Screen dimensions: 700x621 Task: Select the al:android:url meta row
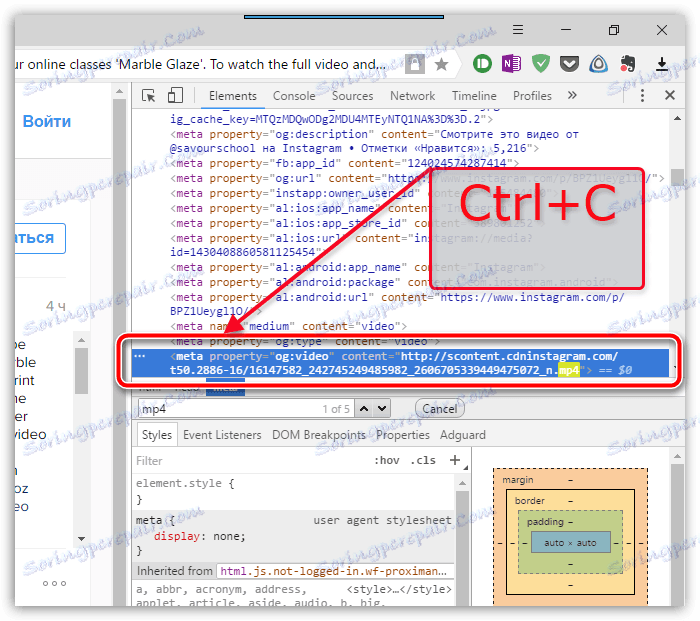coord(397,304)
